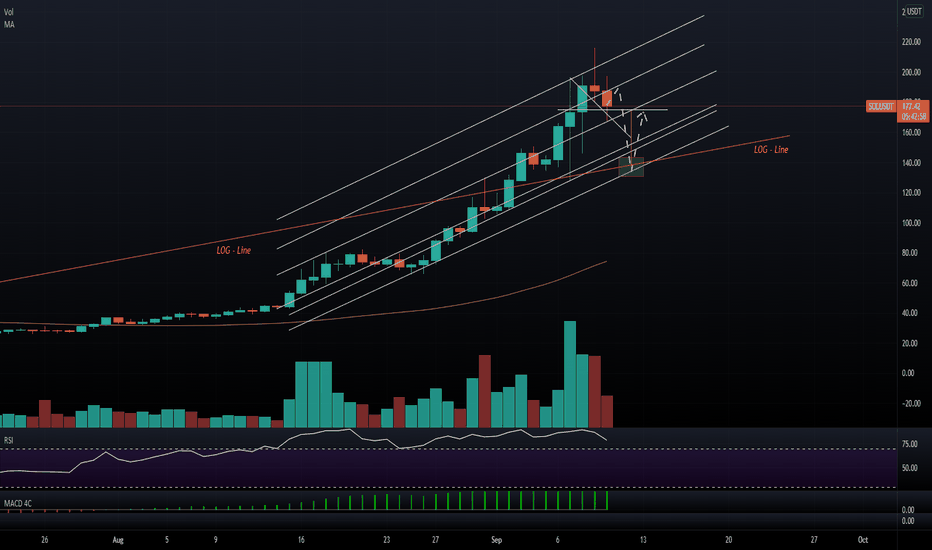Click the 16 date label on the time axis
The image size is (932, 550).
click(301, 540)
